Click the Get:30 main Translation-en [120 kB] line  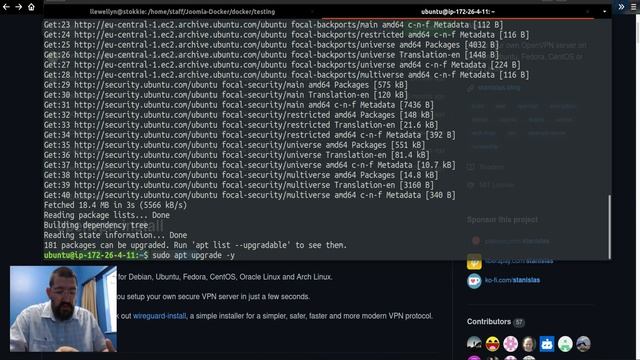[x=226, y=95]
